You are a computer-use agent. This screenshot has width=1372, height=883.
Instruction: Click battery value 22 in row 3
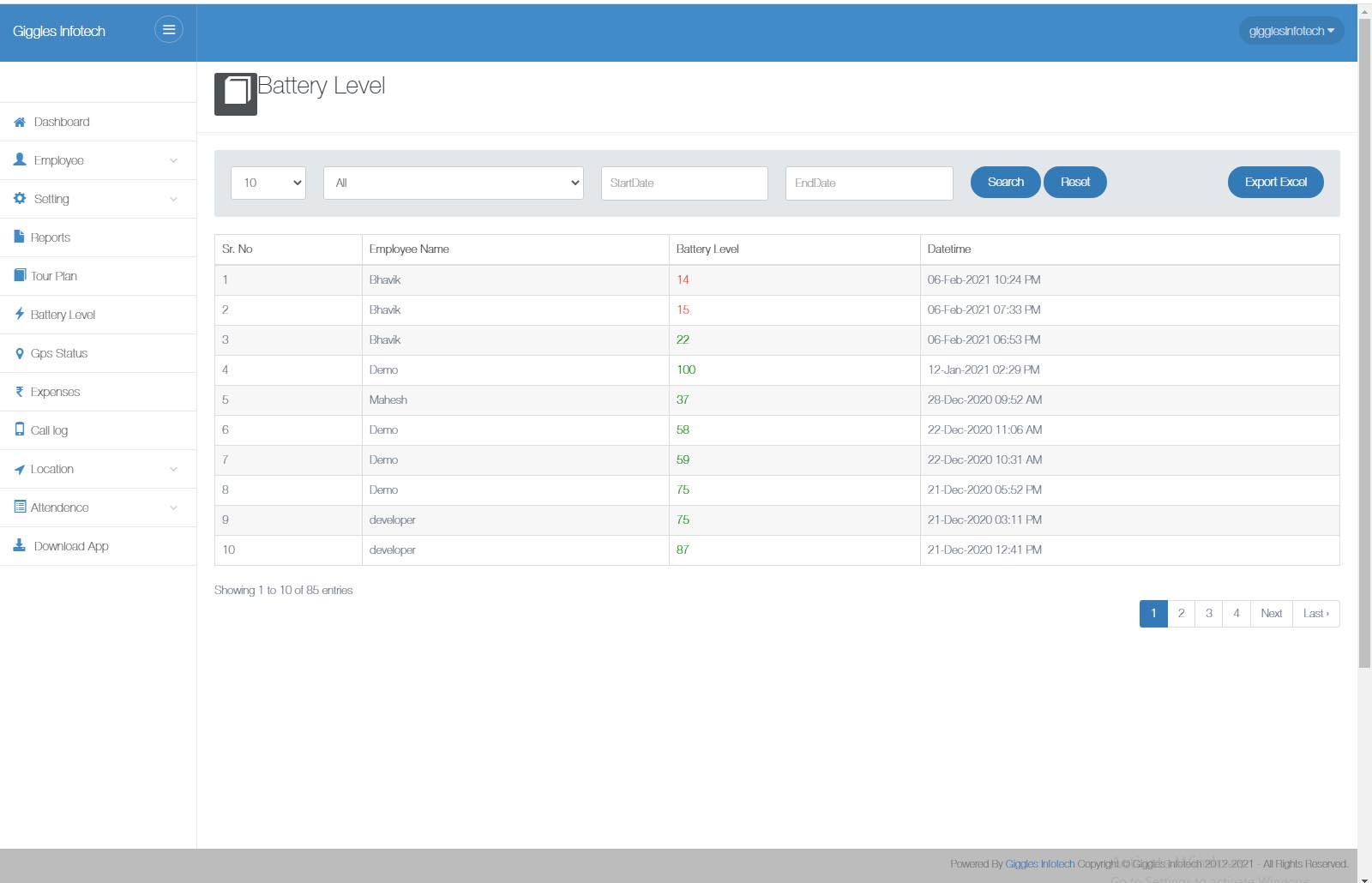[683, 339]
